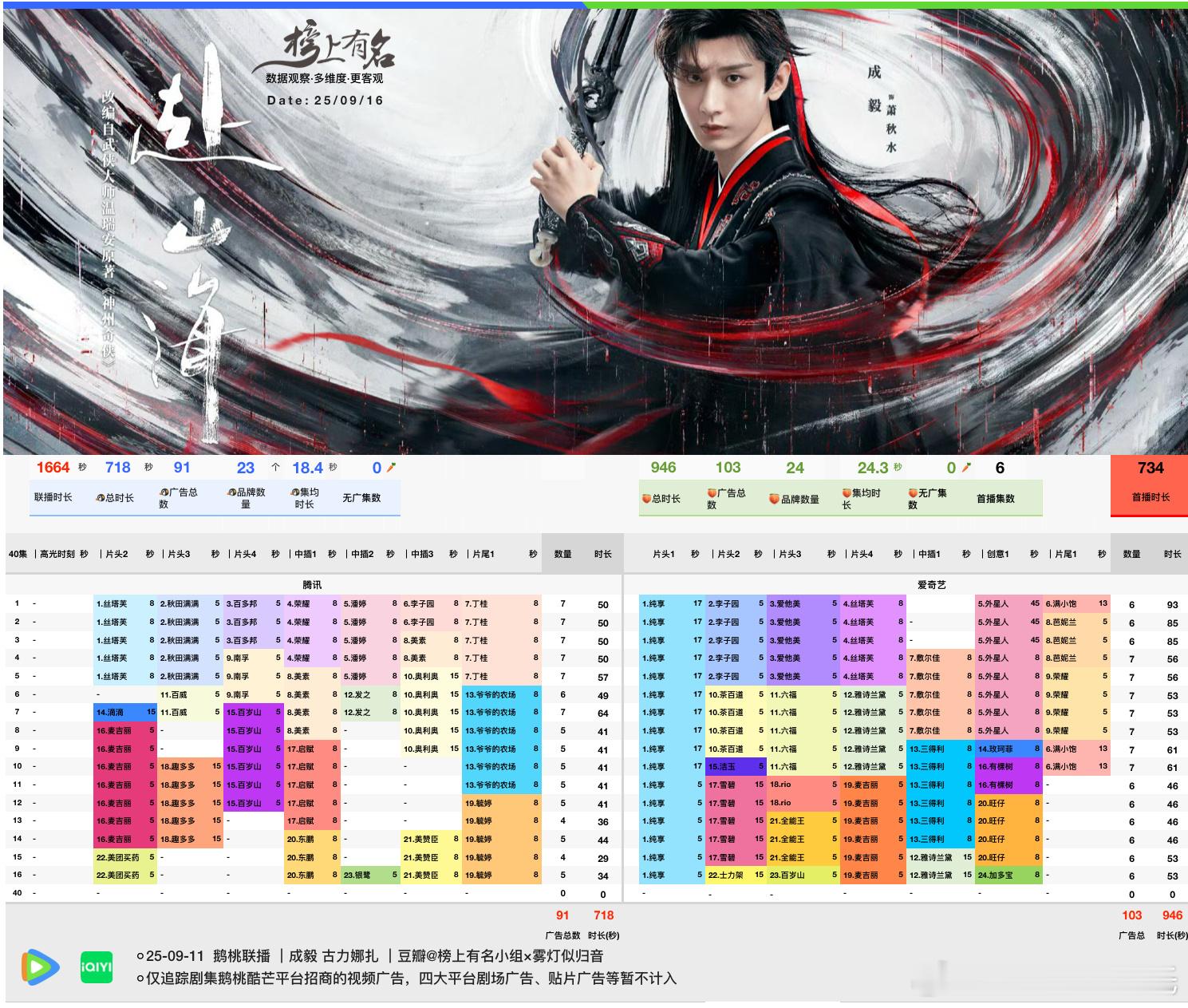Click the 20.东鹏 cell in row 16
The height and width of the screenshot is (1008, 1188).
pyautogui.click(x=313, y=875)
